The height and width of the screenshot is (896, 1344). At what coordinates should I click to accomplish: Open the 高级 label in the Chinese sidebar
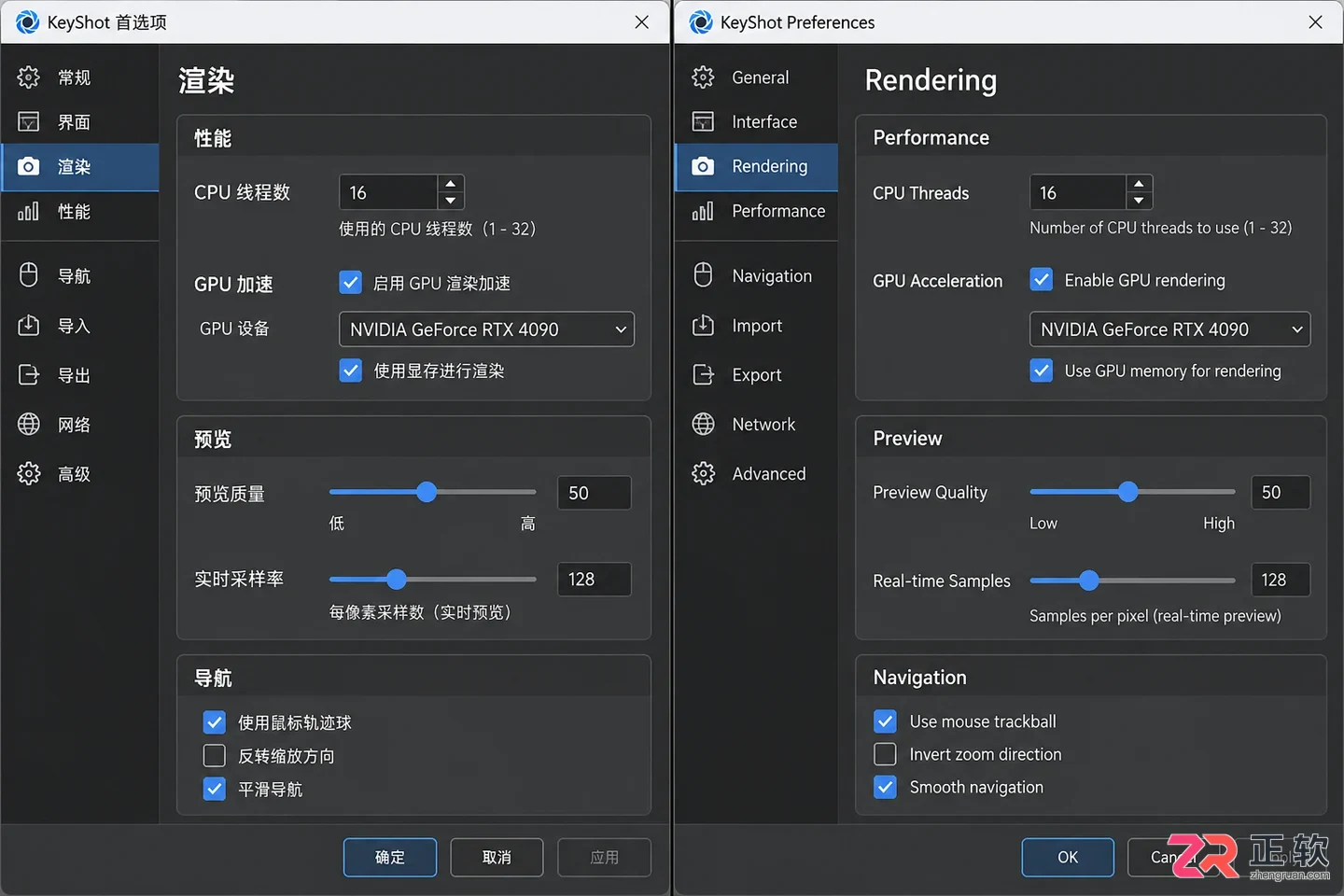pos(74,474)
